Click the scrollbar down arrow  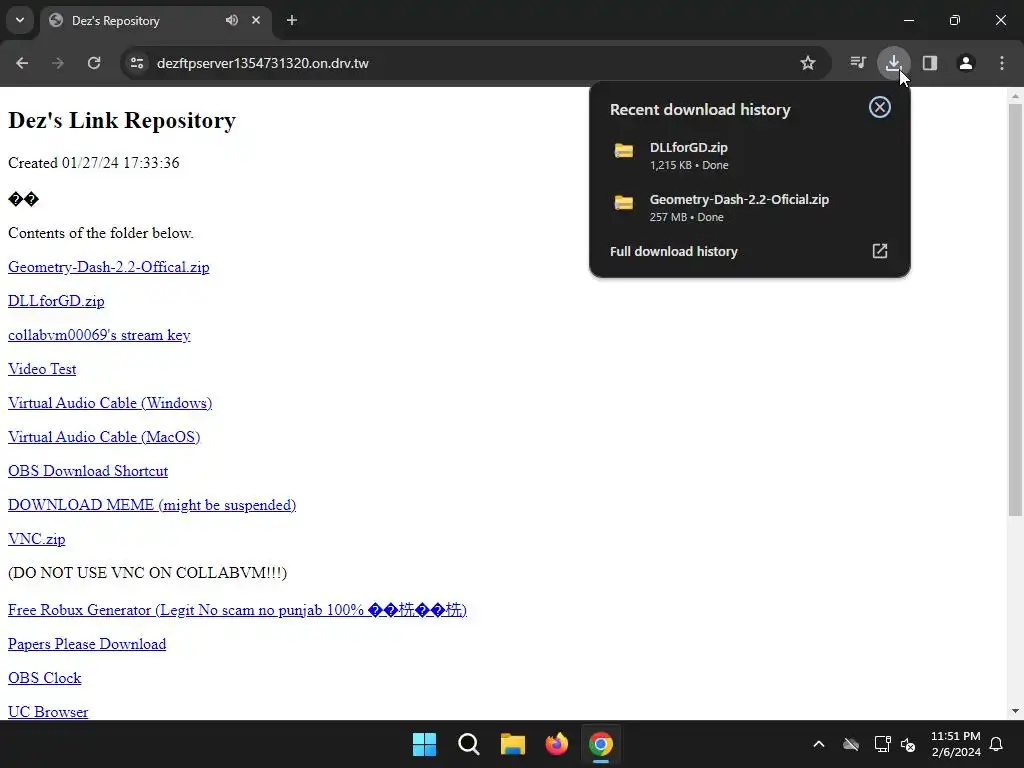(1015, 711)
